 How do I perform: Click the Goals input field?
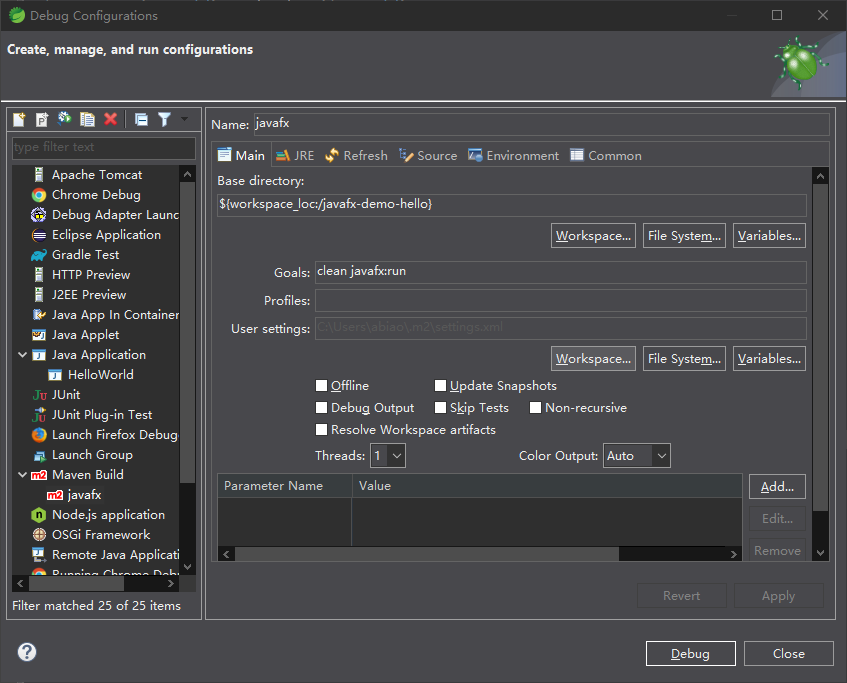561,272
